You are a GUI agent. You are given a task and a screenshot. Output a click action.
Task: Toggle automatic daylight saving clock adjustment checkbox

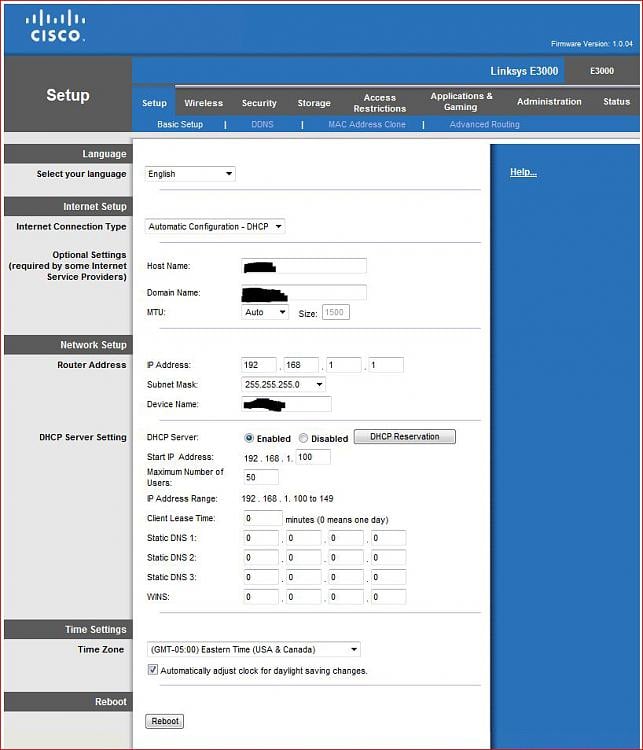153,670
